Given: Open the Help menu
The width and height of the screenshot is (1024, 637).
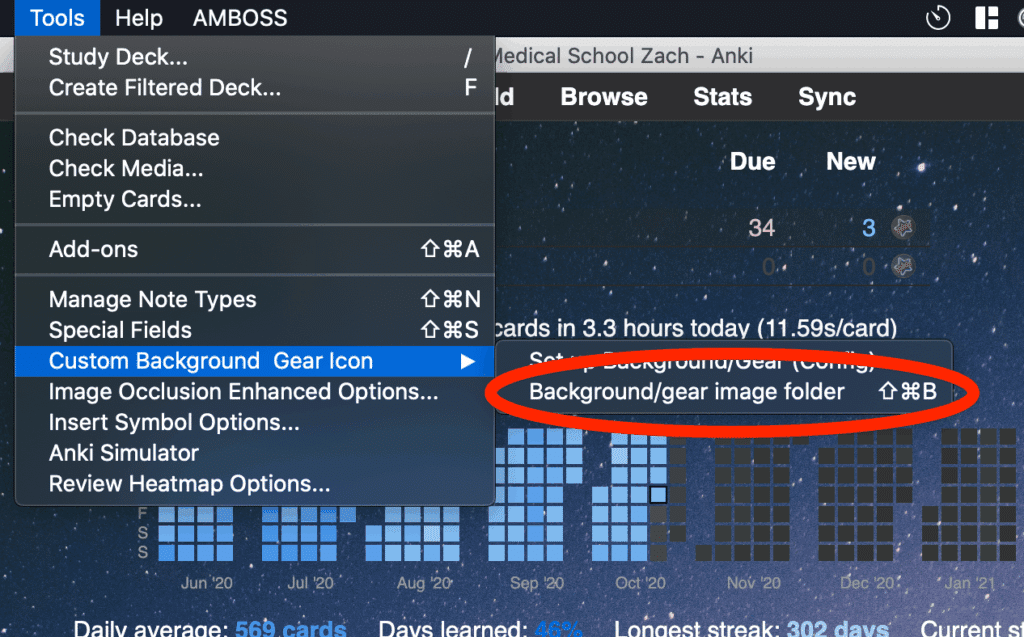Looking at the screenshot, I should pyautogui.click(x=138, y=18).
